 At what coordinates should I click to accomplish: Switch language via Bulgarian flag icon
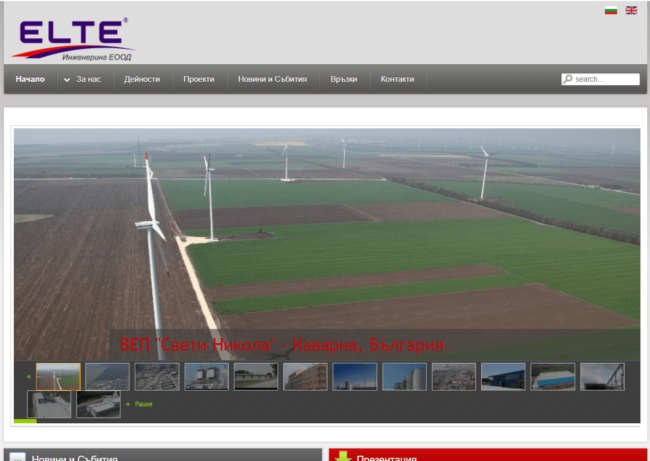(610, 10)
